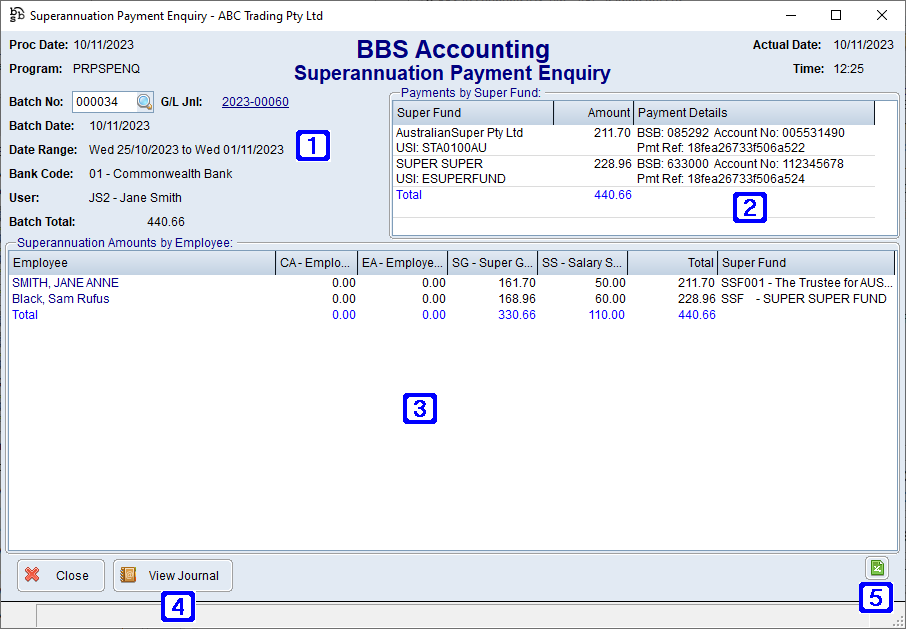Click the blue Total link under employee amounts
This screenshot has height=629, width=906.
[24, 314]
